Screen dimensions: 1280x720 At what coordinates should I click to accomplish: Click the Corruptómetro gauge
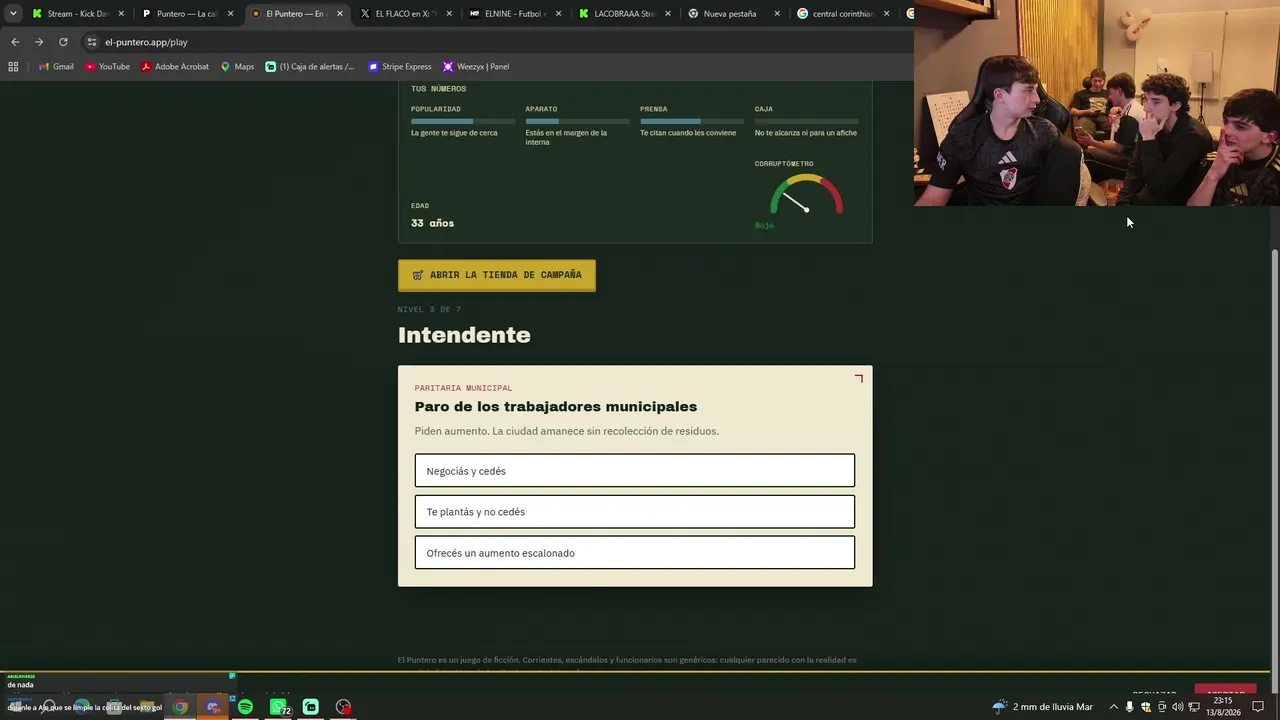806,195
